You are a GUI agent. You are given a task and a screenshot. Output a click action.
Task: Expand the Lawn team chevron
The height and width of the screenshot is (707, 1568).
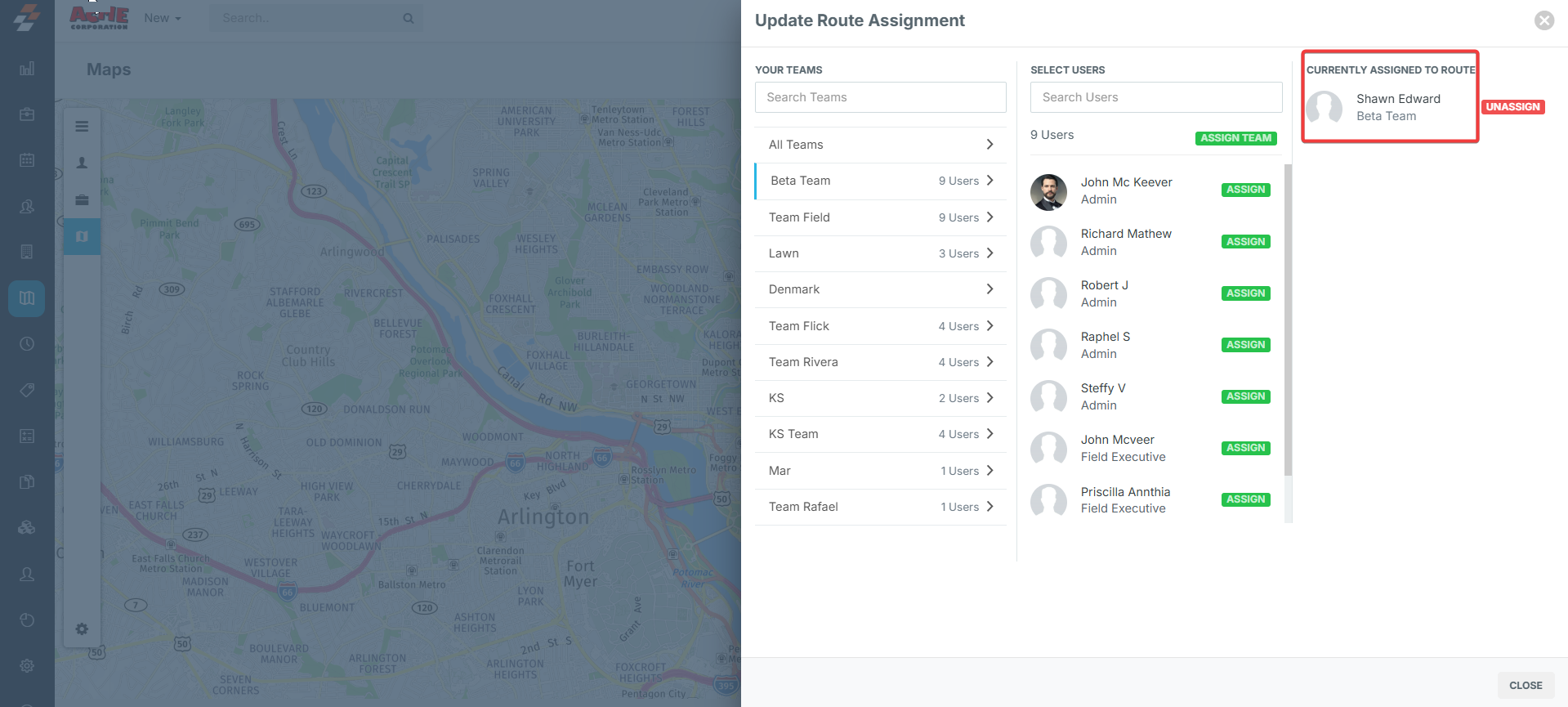[990, 253]
